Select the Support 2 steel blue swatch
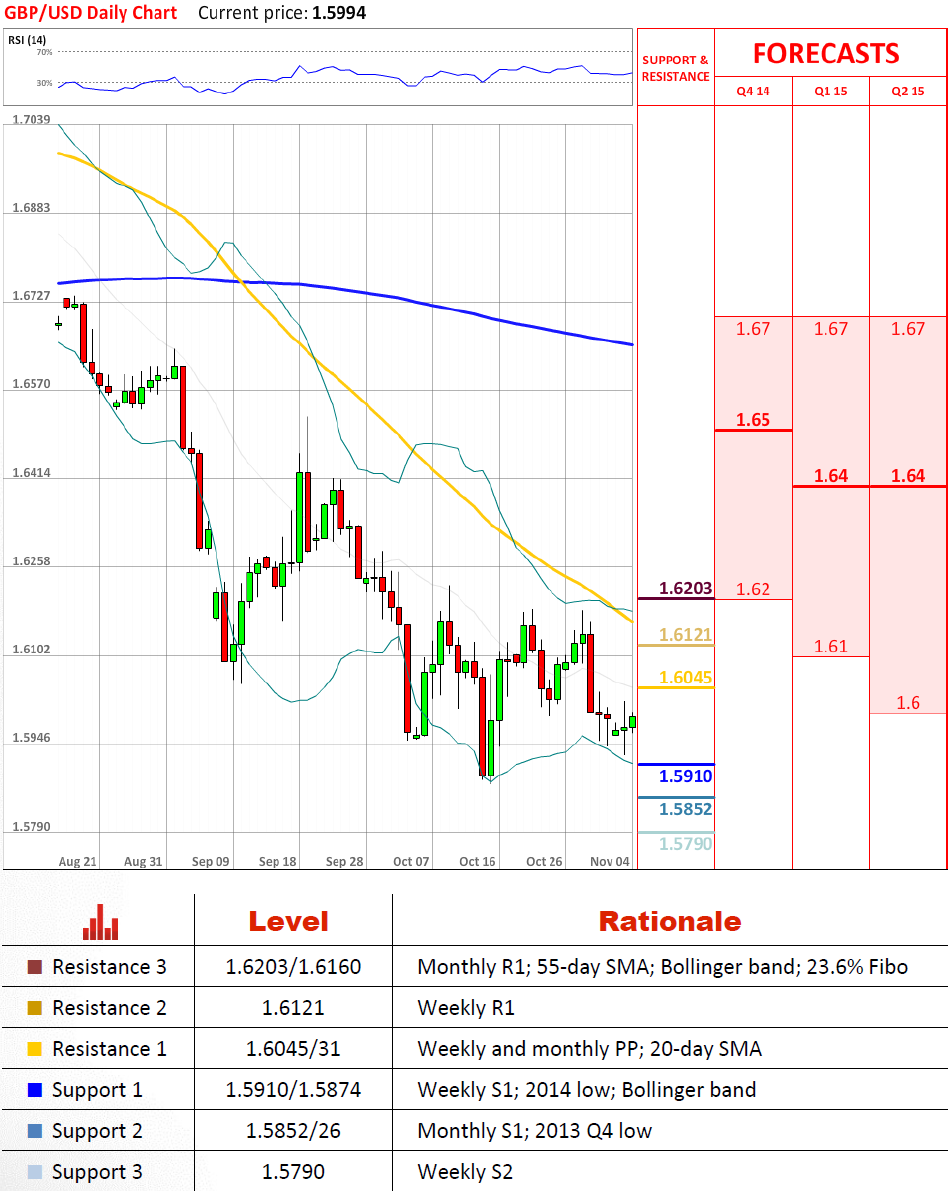 tap(35, 1131)
